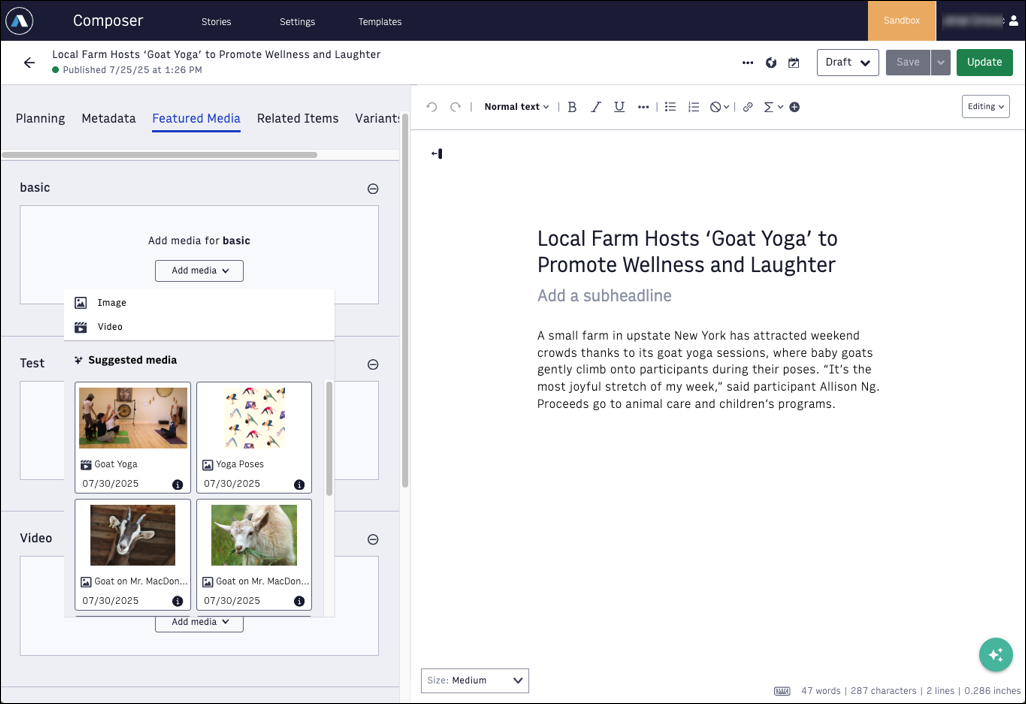
Task: Open the clear formatting circle-slash dropdown
Action: tap(719, 107)
